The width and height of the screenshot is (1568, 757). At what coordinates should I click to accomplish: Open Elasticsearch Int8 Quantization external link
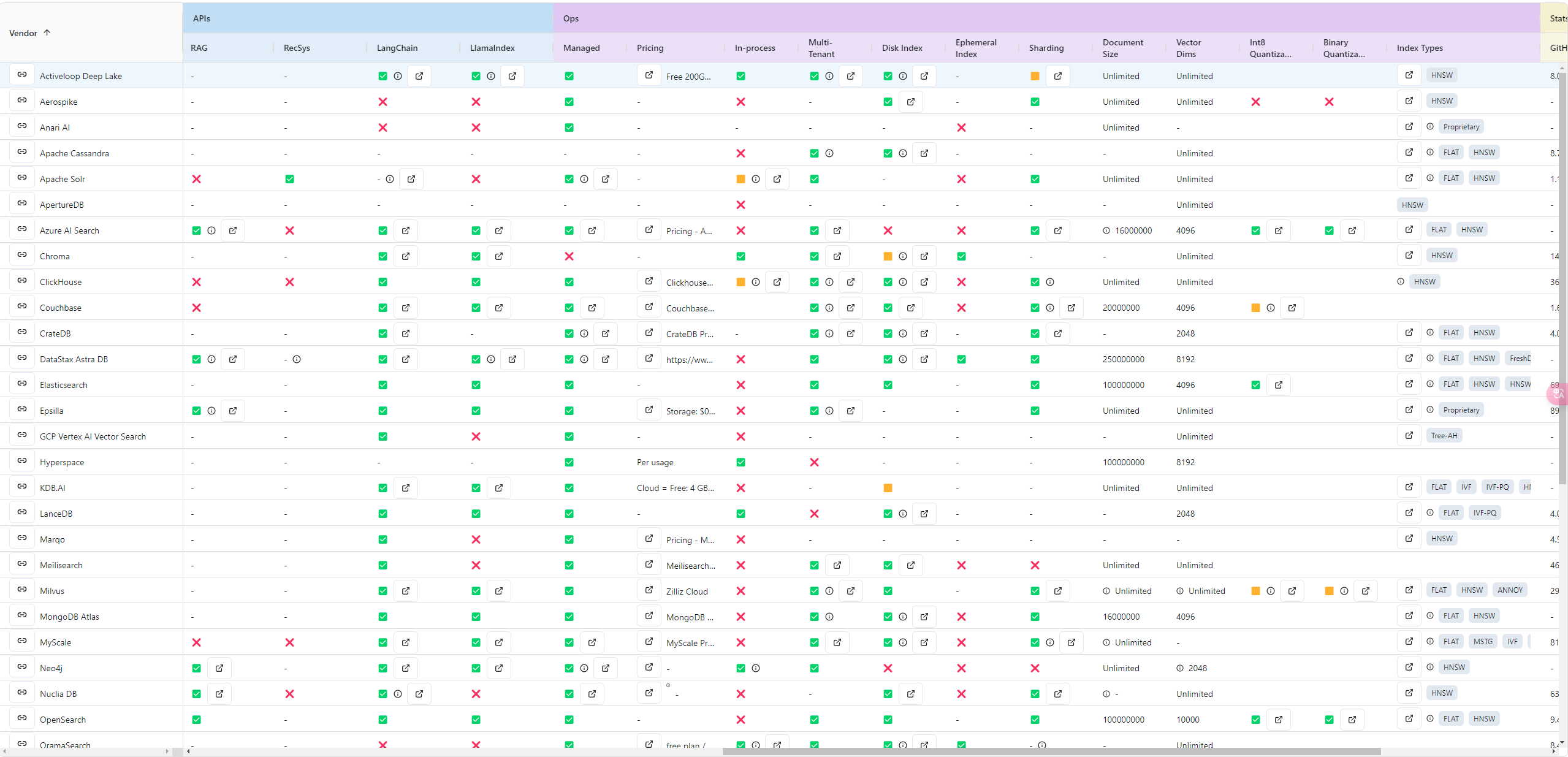tap(1279, 385)
